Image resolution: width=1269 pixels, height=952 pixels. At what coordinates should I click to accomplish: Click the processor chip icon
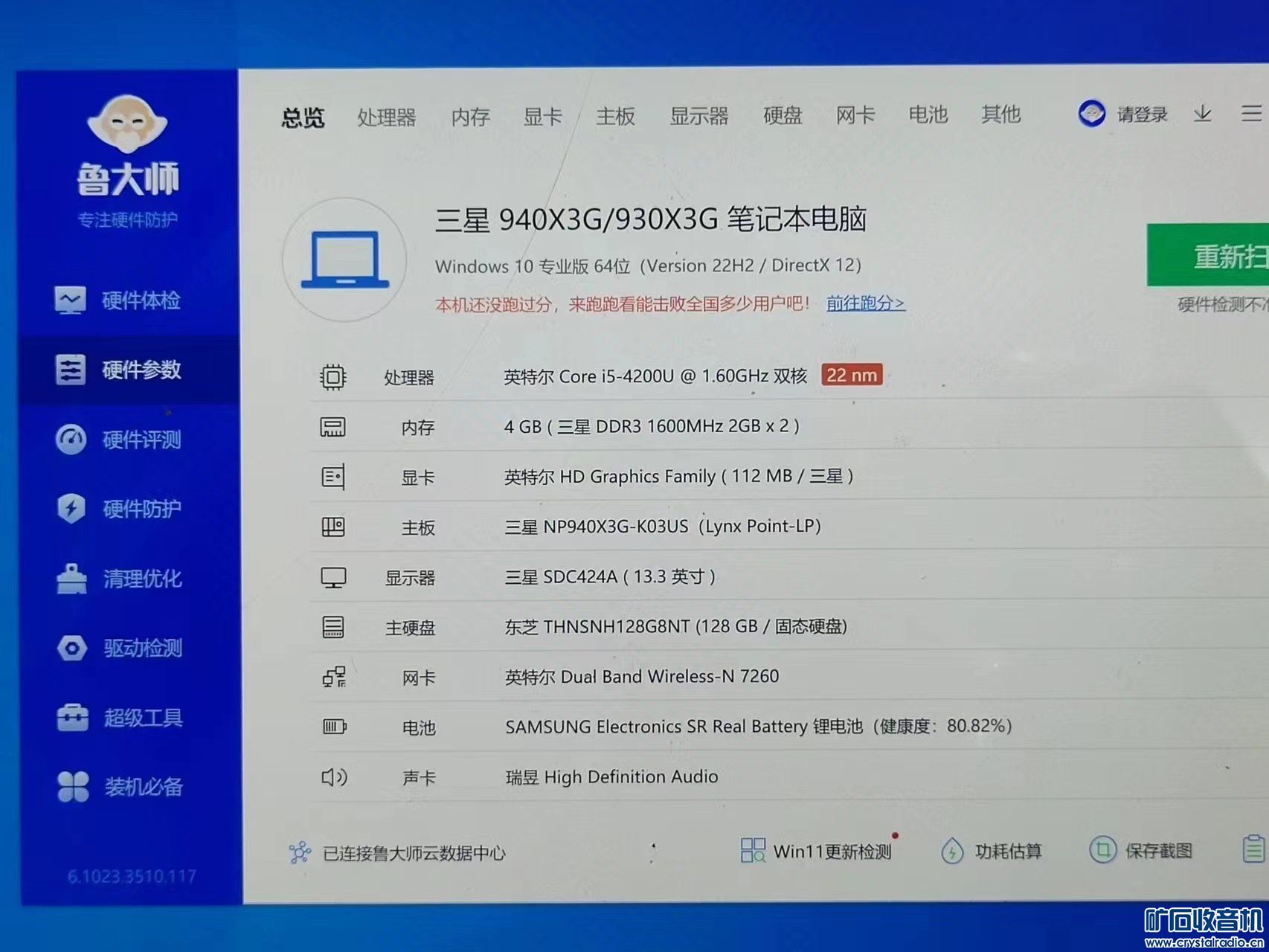[x=332, y=377]
